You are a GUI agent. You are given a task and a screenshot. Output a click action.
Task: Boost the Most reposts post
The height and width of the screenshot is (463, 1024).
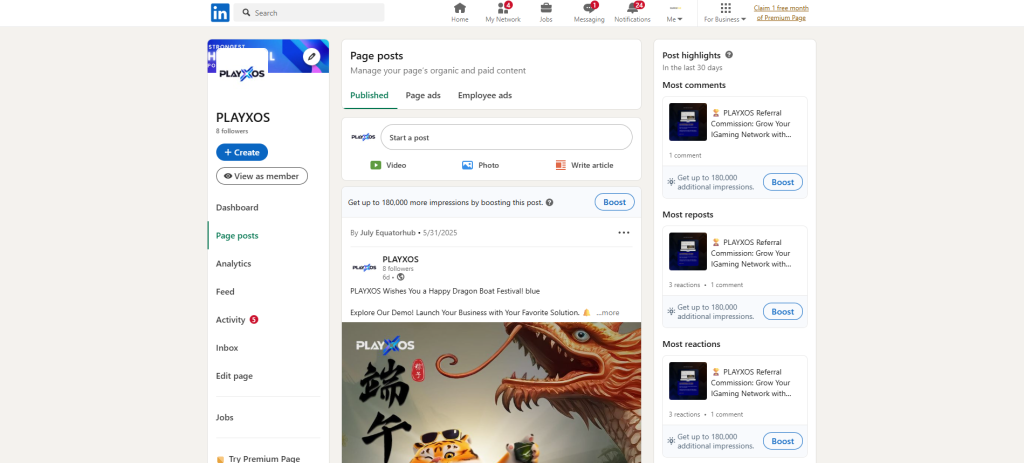pos(782,311)
